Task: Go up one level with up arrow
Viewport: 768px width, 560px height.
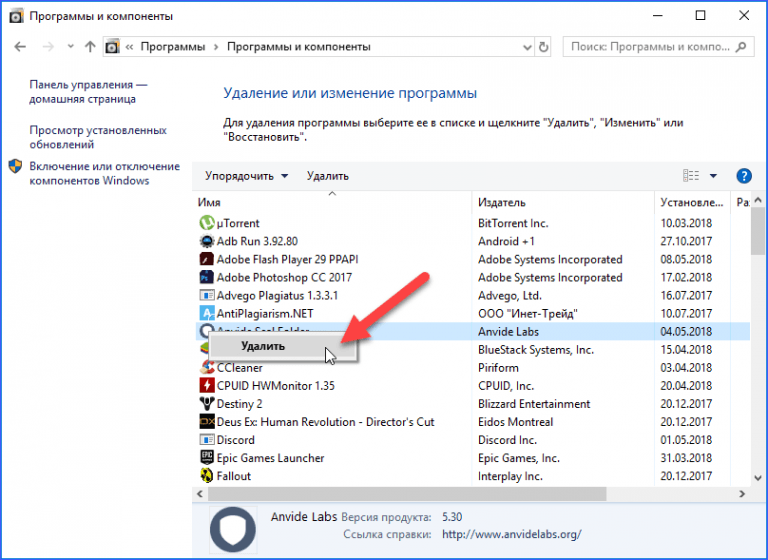Action: click(90, 47)
